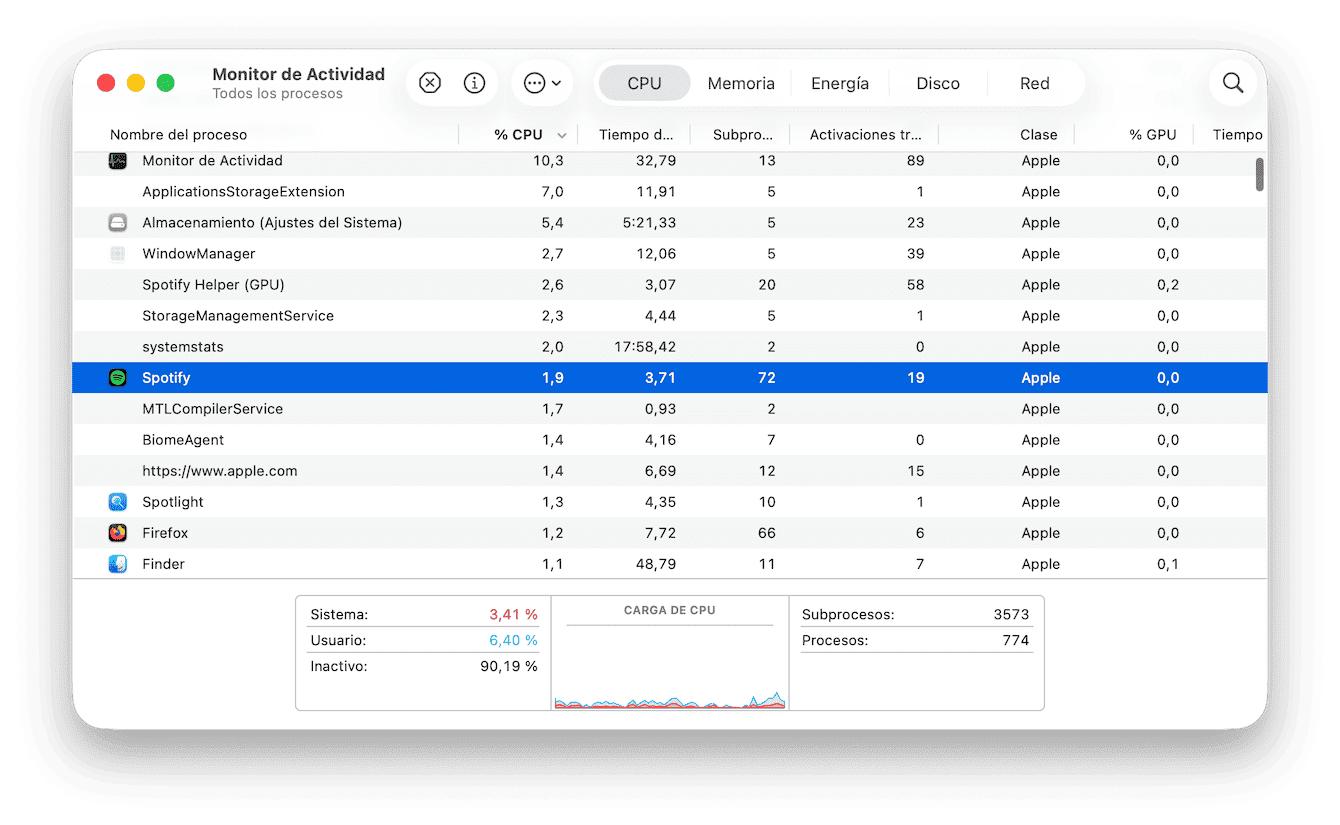Viewport: 1340px width, 825px height.
Task: Click the % GPU column header
Action: (1152, 135)
